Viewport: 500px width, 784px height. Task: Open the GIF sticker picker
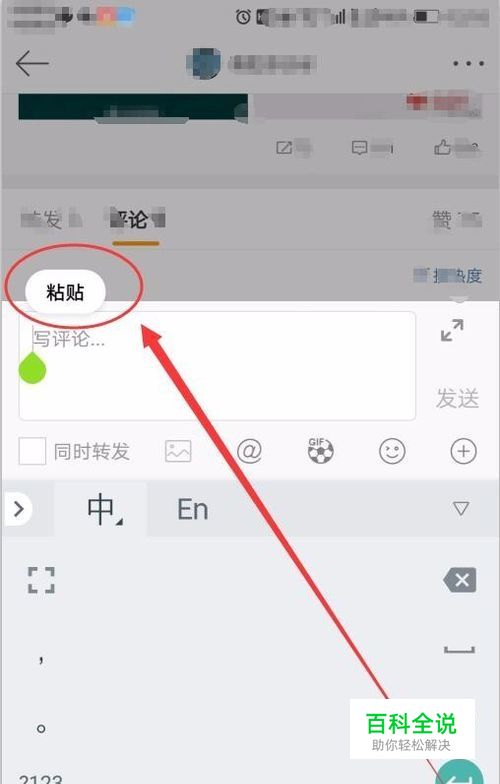pyautogui.click(x=320, y=450)
